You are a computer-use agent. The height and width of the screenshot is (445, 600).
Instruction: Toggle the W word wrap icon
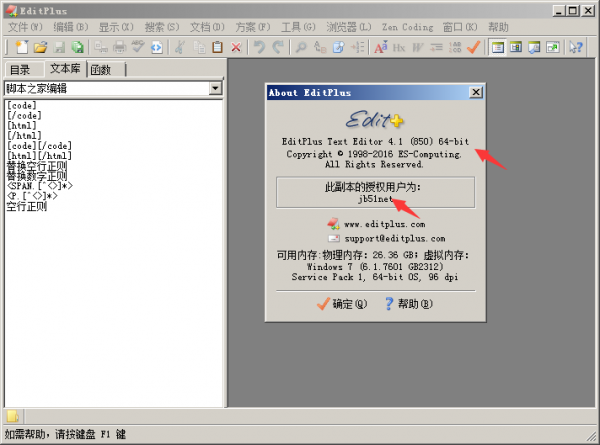click(418, 47)
